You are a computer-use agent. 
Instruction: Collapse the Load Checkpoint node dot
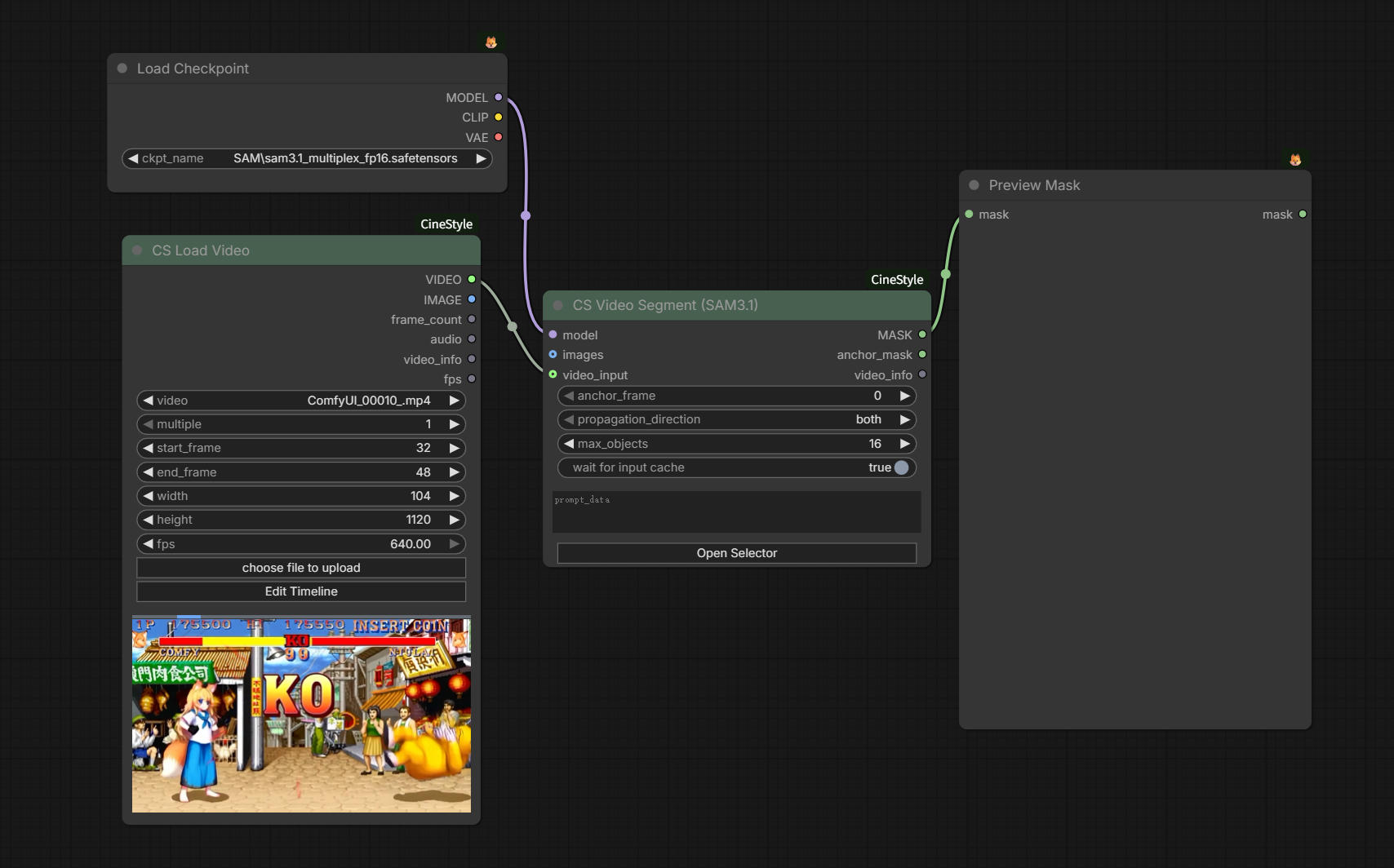[x=122, y=69]
